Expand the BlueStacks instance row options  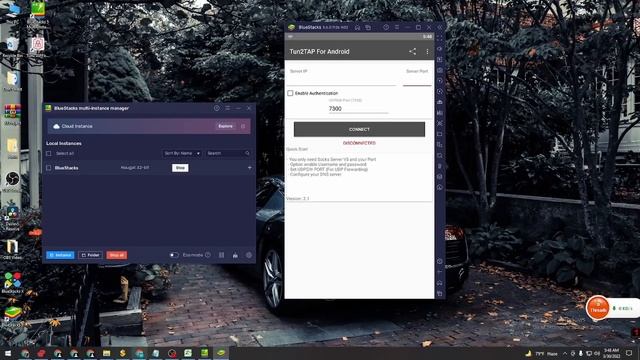[x=249, y=168]
